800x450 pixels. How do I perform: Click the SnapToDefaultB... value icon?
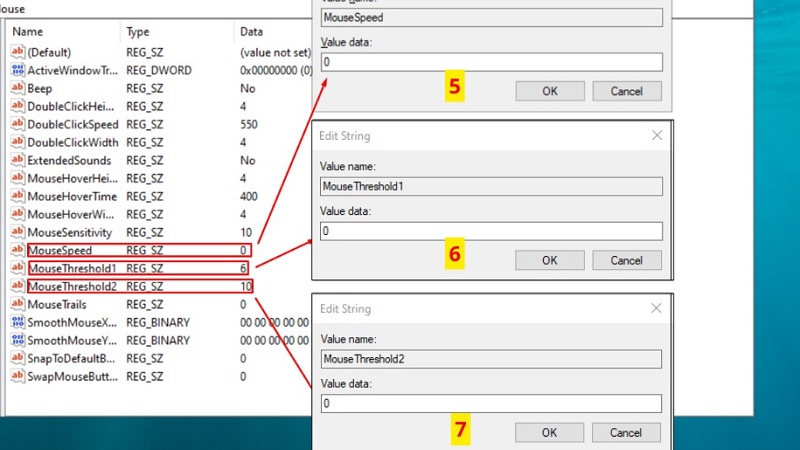pyautogui.click(x=17, y=358)
